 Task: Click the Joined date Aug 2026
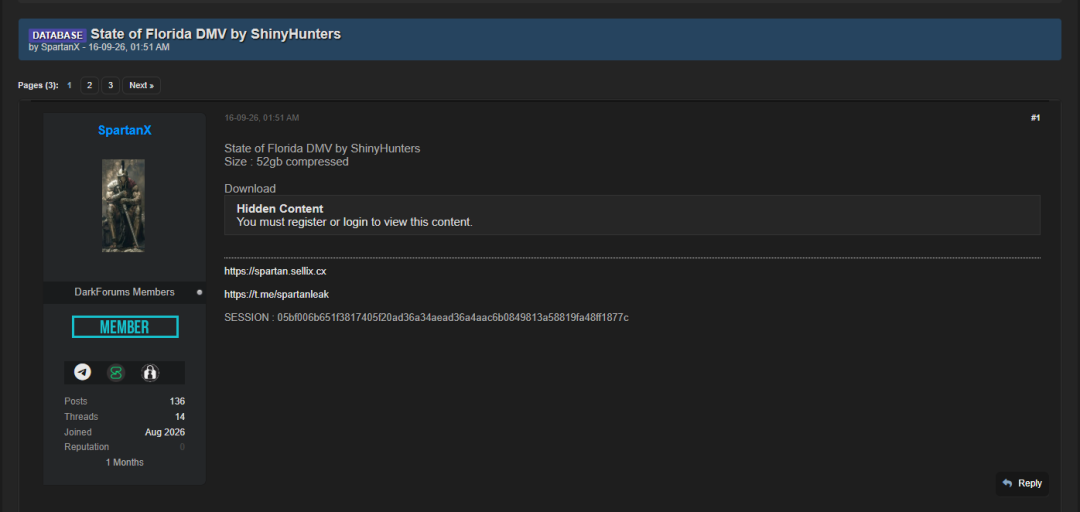[165, 433]
